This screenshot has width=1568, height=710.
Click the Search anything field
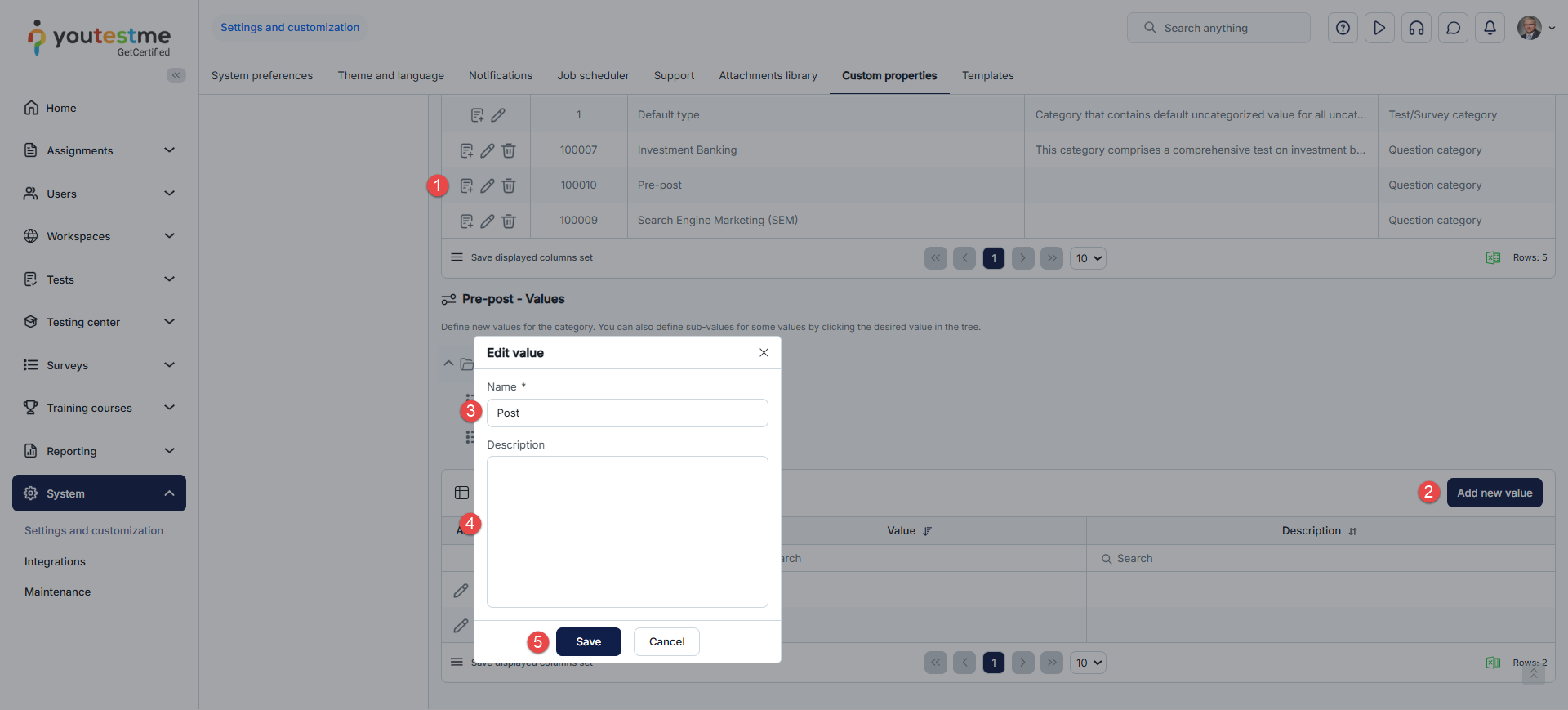point(1218,28)
